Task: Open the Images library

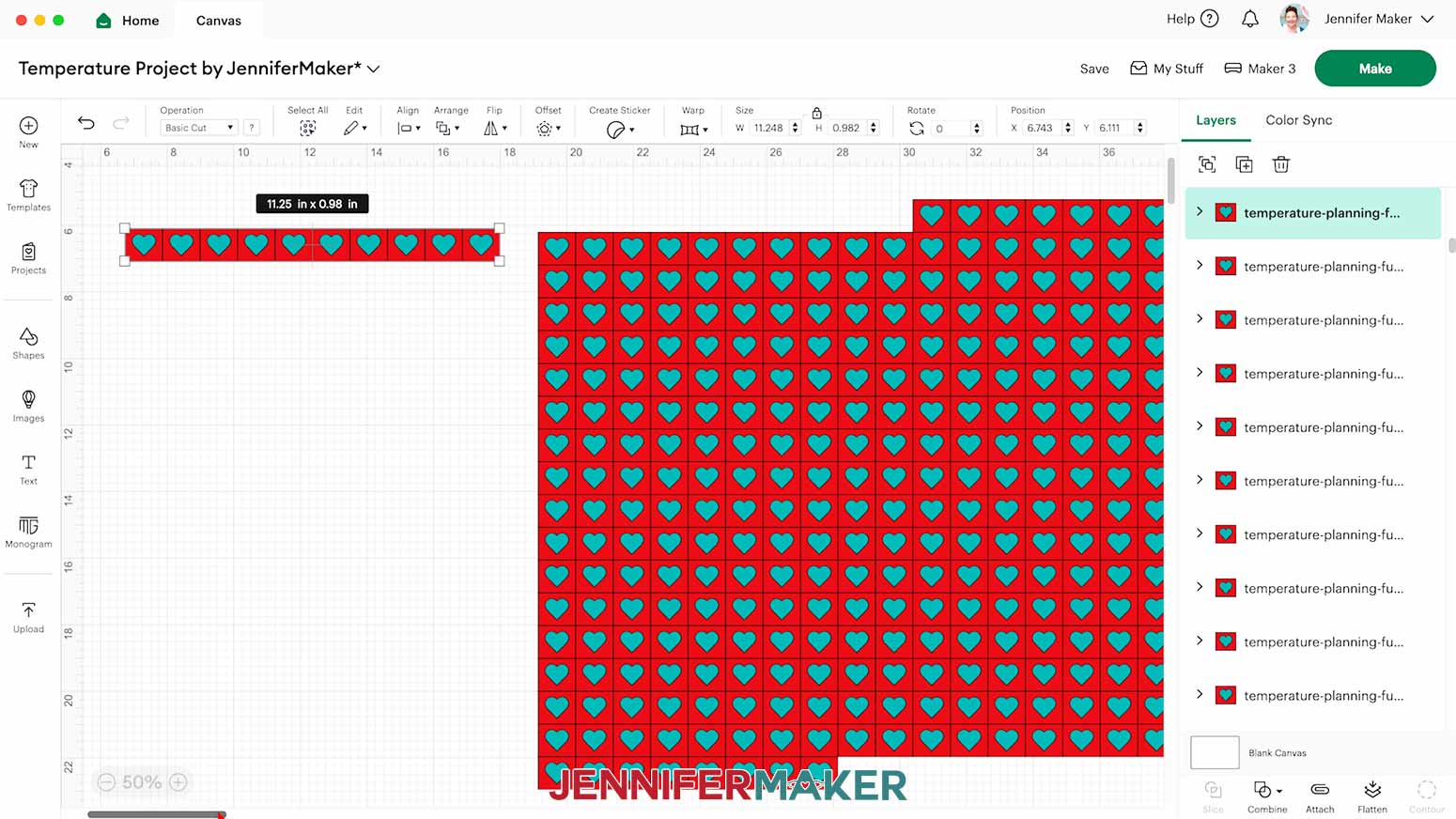Action: tap(28, 406)
